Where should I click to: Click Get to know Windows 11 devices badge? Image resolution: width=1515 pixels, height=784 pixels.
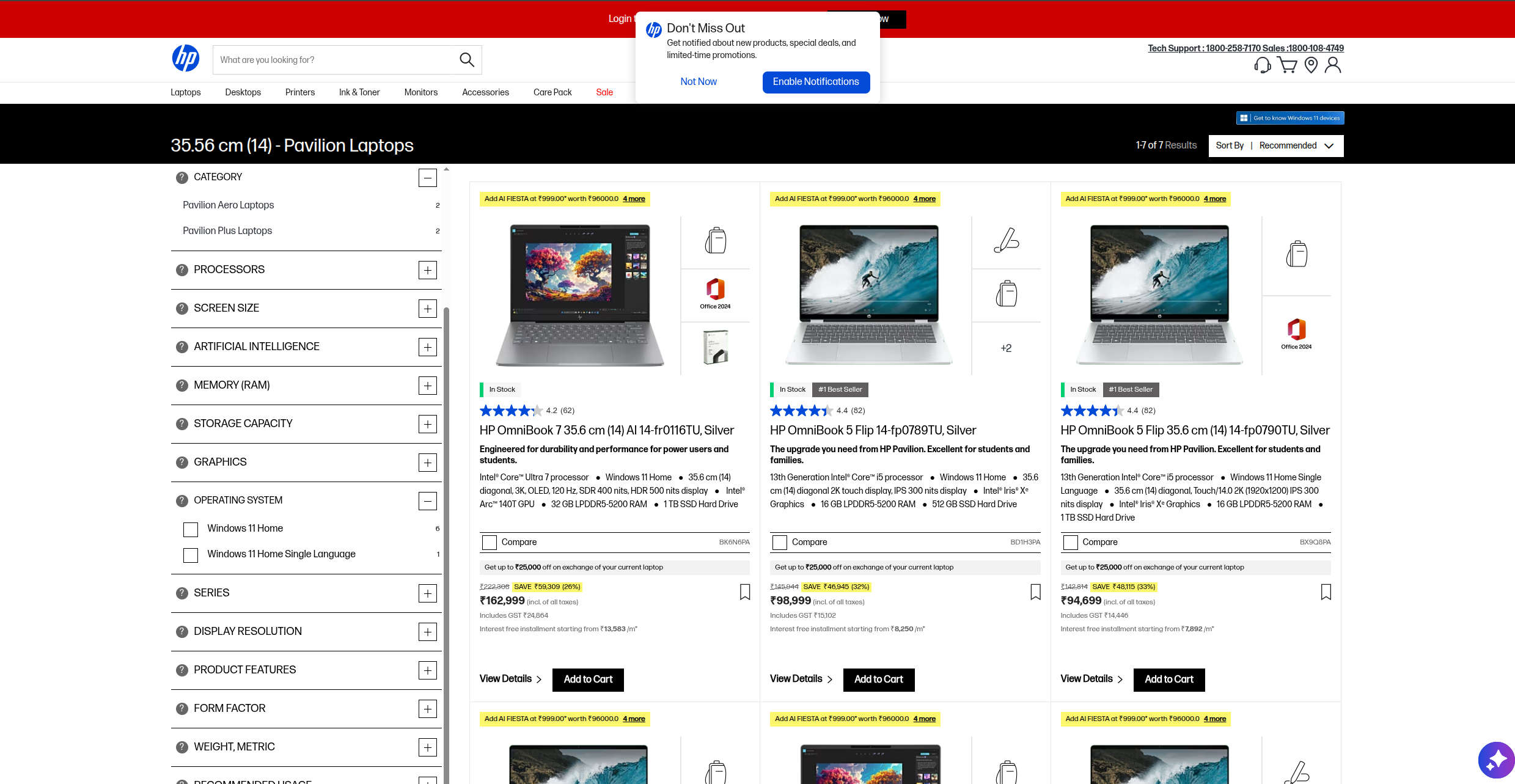tap(1290, 118)
